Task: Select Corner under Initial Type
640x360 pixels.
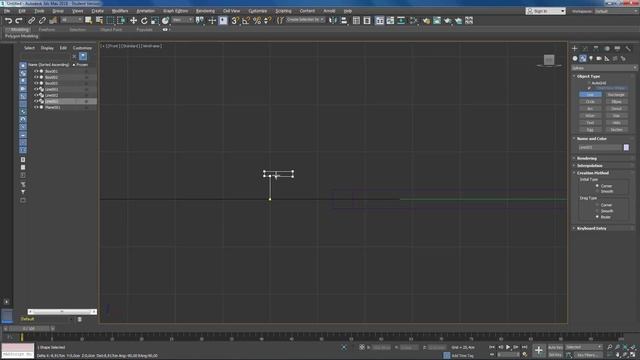Action: coord(597,186)
